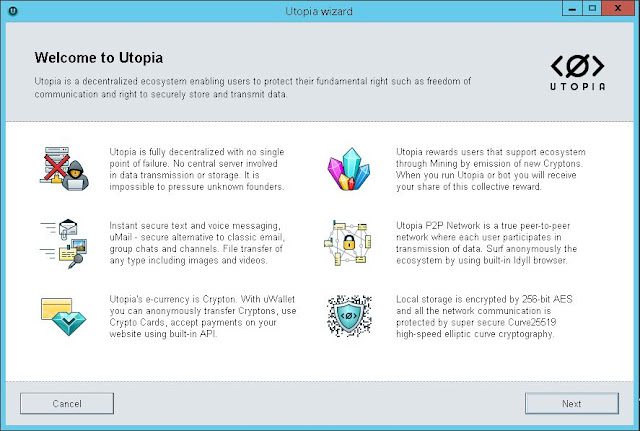Click the uWallet card and gem icon

64,316
